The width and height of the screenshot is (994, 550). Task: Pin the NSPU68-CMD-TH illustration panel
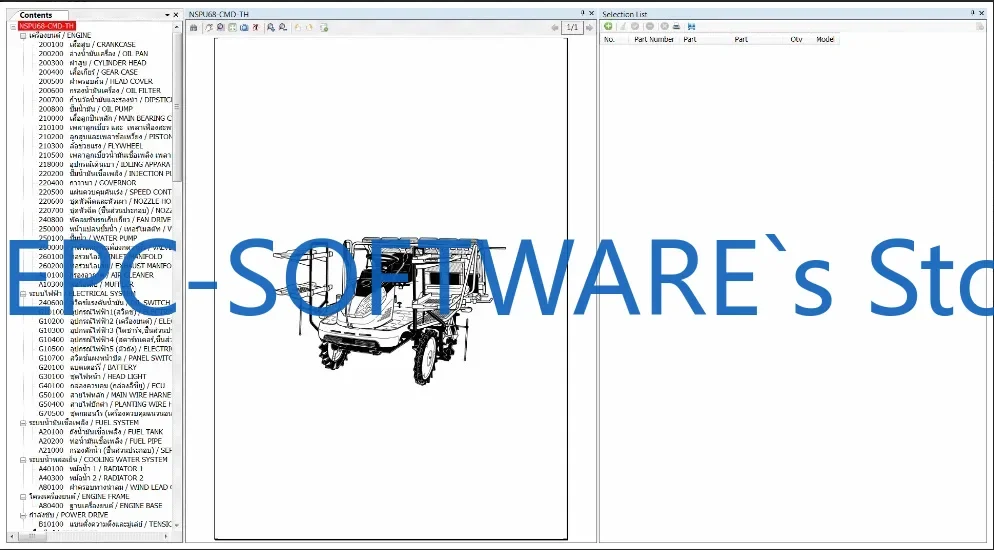(x=583, y=13)
